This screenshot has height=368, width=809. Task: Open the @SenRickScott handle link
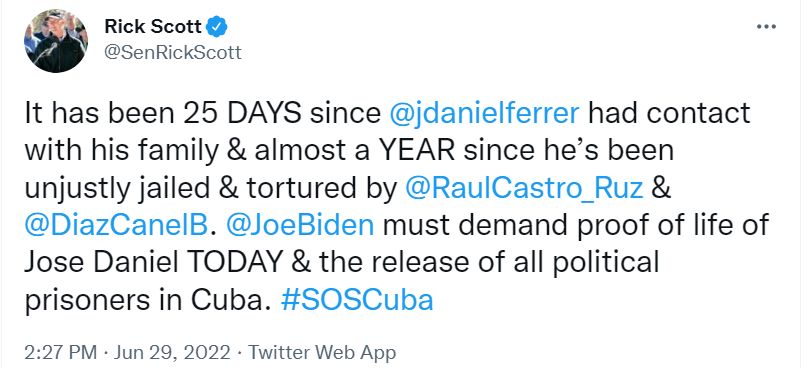[x=173, y=52]
